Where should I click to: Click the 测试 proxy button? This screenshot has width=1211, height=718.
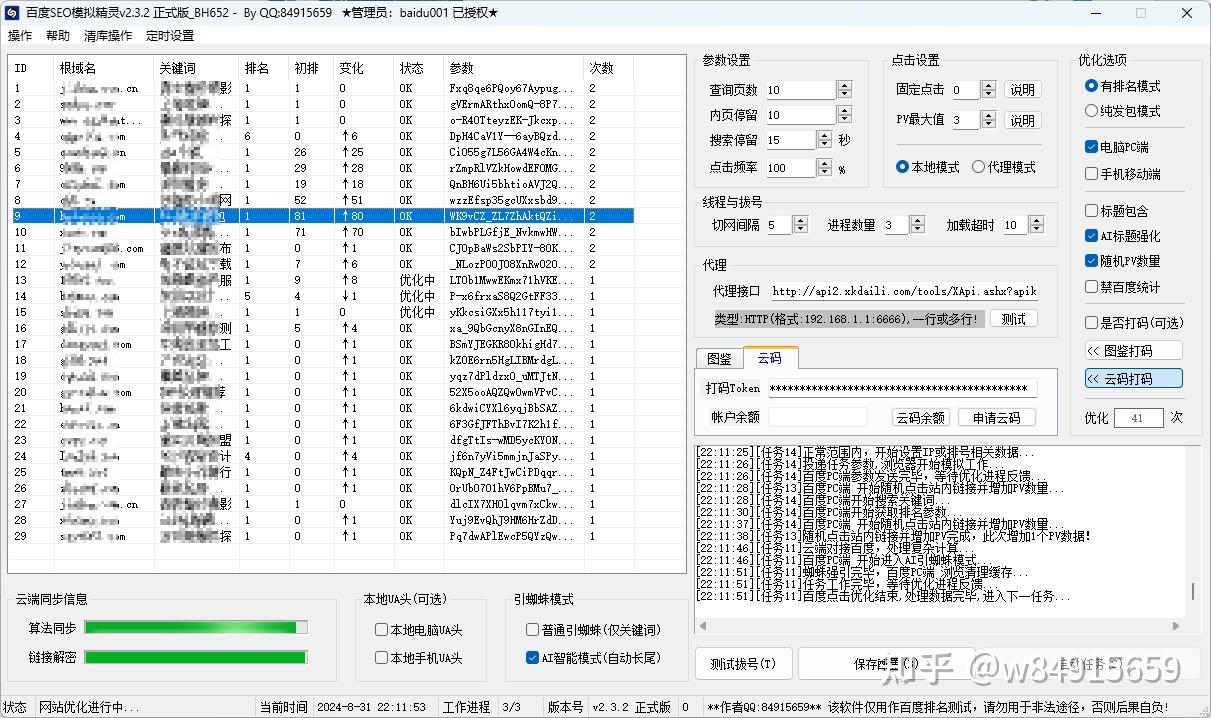[1013, 319]
